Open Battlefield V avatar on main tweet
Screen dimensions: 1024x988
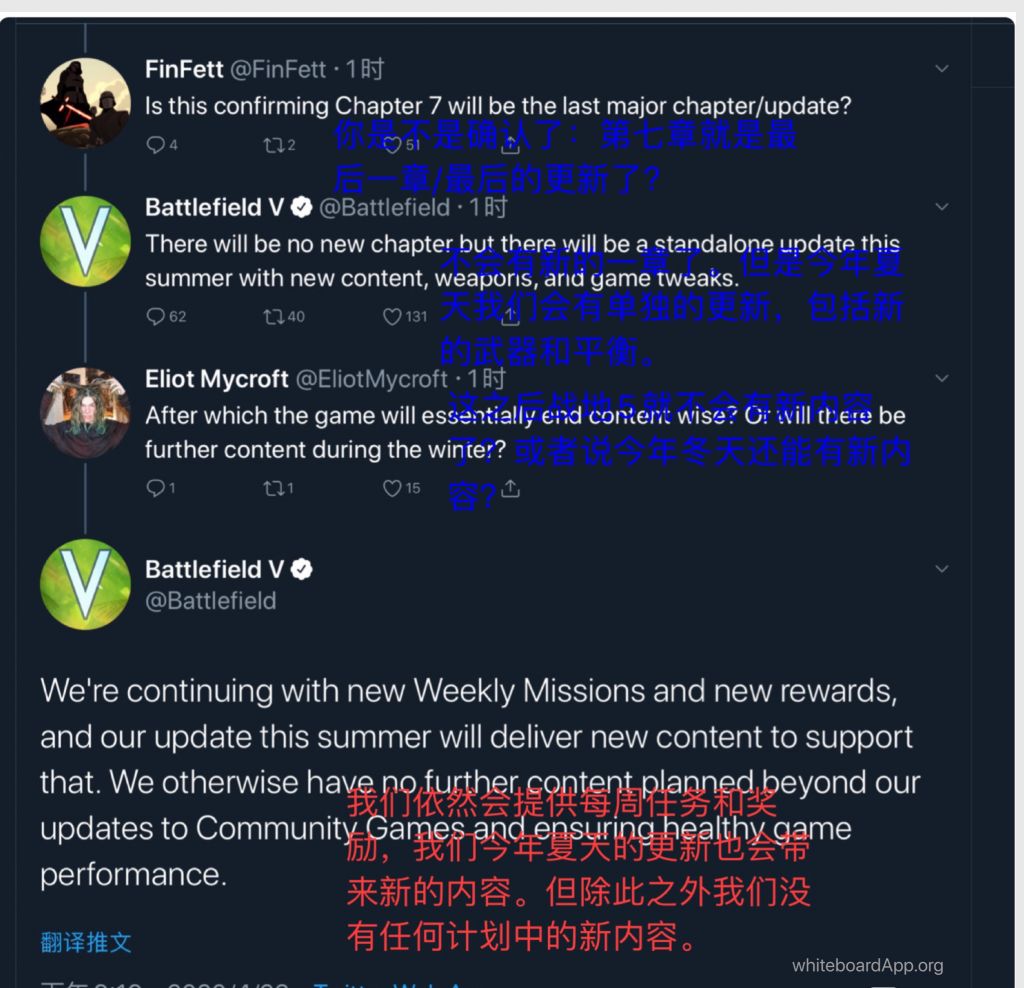coord(86,584)
